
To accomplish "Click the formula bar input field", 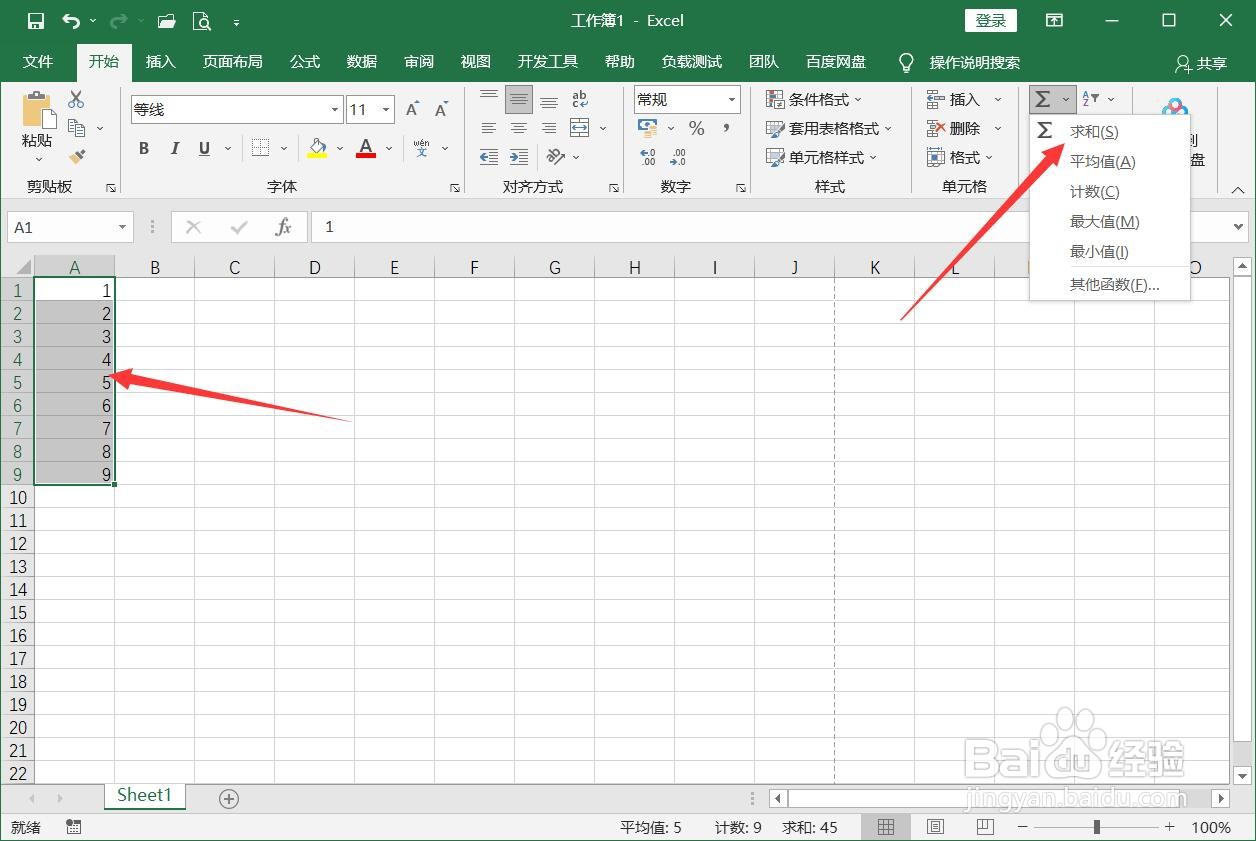I will (x=770, y=227).
